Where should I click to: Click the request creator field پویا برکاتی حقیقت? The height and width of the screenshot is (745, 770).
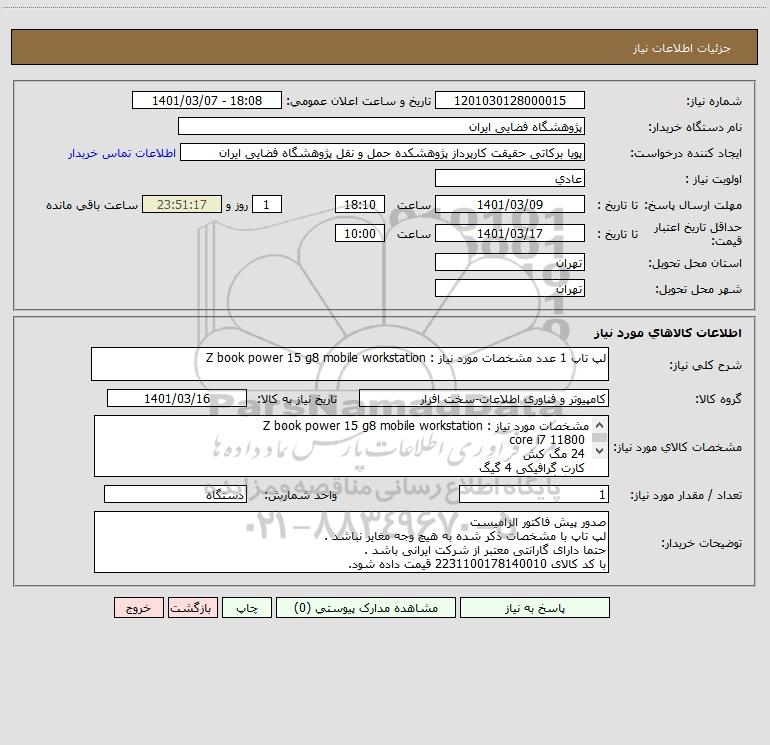(383, 153)
